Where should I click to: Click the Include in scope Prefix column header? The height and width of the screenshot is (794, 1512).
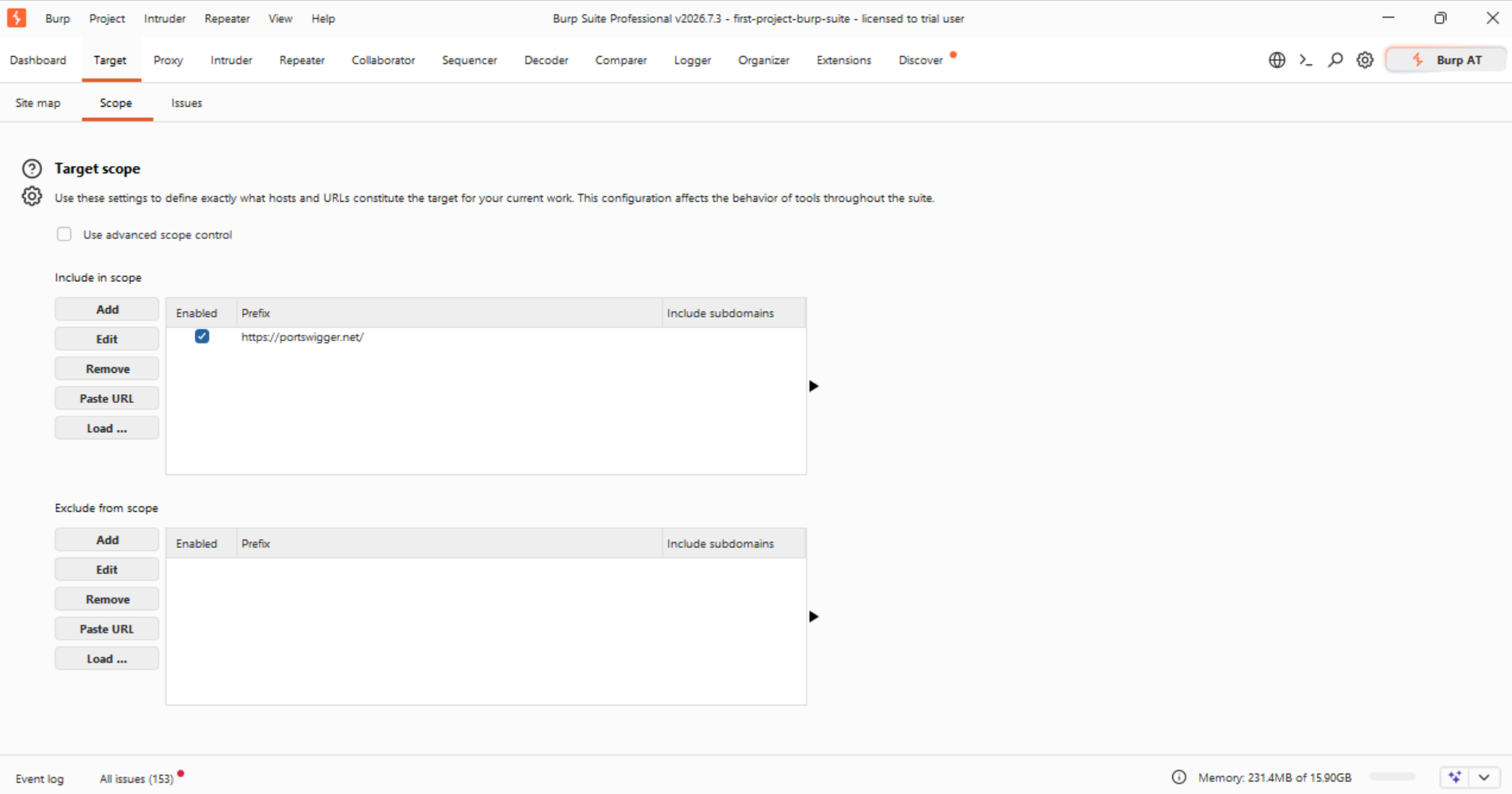[449, 313]
